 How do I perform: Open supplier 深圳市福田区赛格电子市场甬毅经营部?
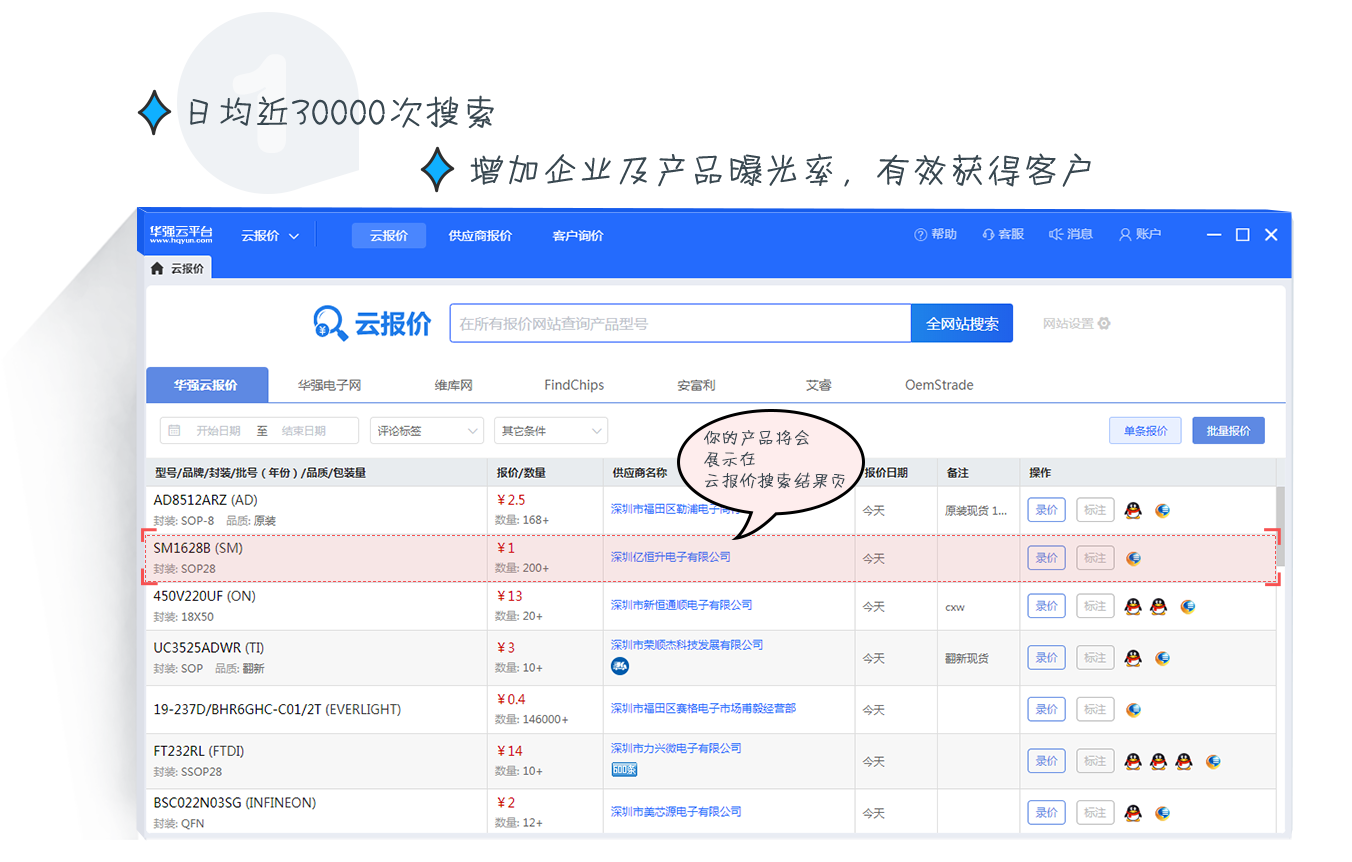click(x=704, y=709)
